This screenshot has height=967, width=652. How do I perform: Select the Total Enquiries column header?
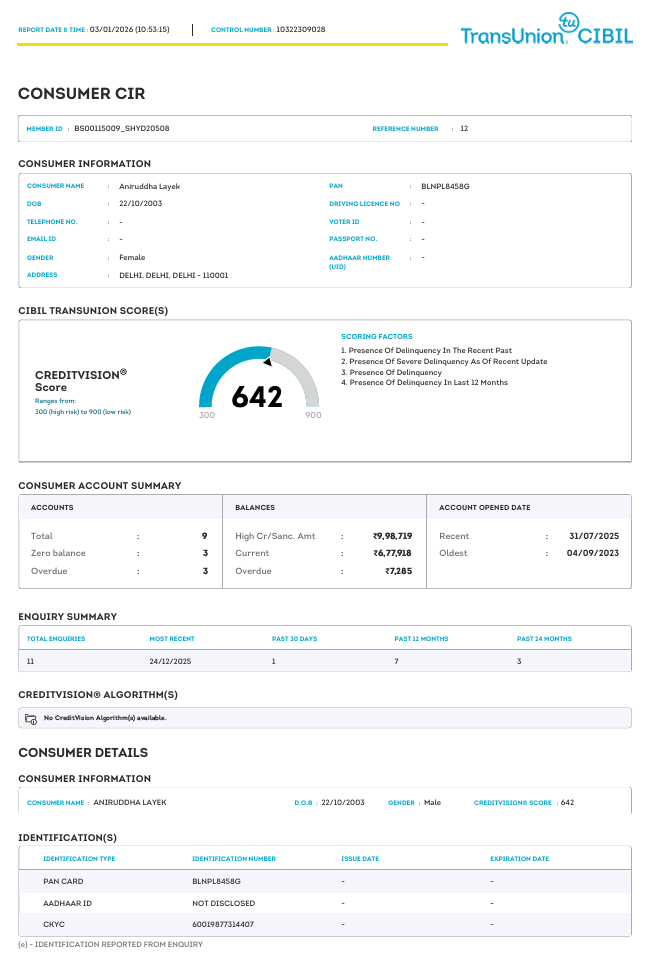tap(56, 638)
